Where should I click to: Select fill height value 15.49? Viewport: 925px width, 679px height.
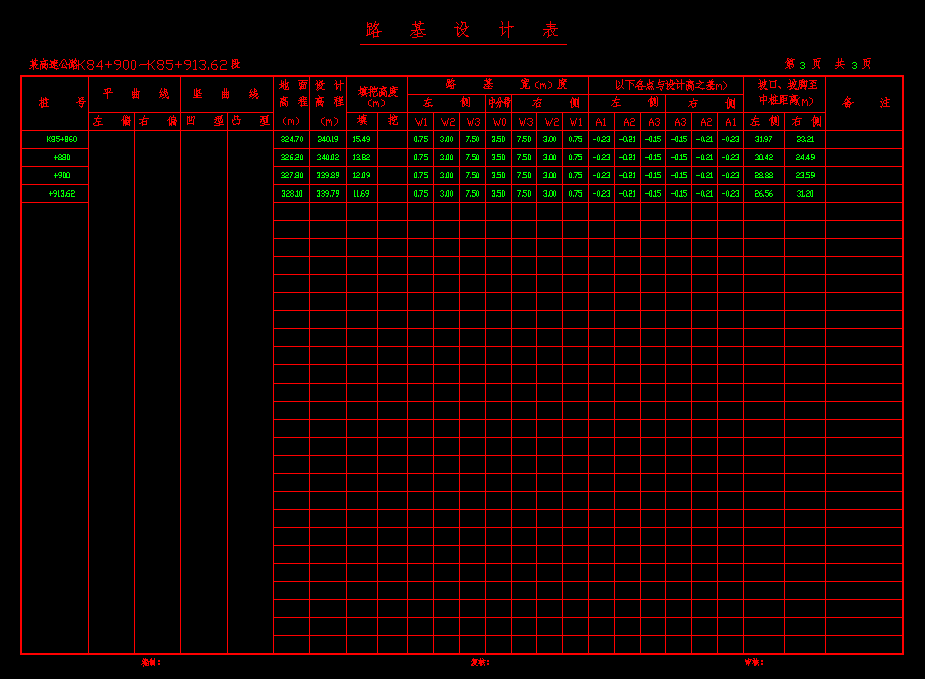point(361,139)
